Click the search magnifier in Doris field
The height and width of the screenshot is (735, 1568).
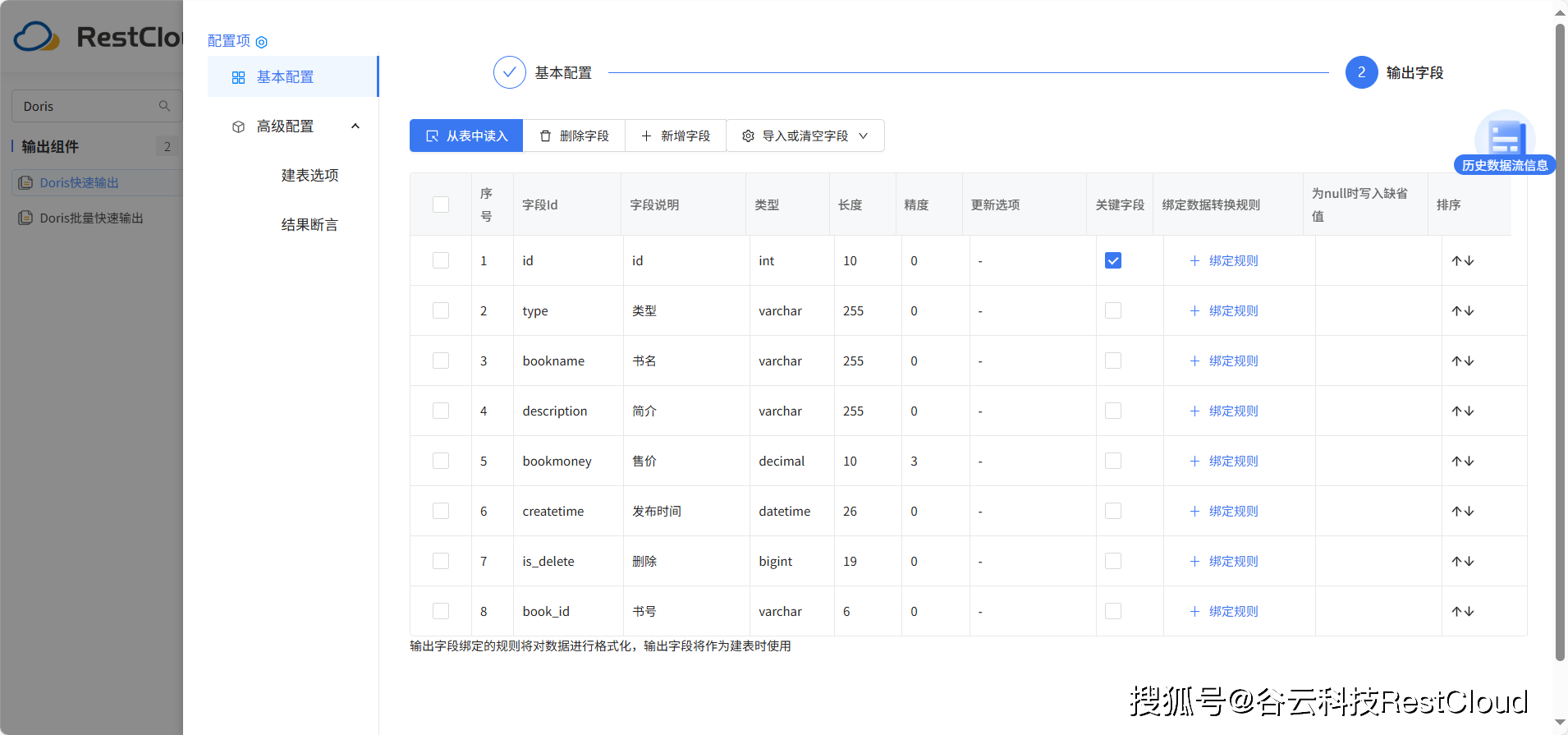pos(165,106)
